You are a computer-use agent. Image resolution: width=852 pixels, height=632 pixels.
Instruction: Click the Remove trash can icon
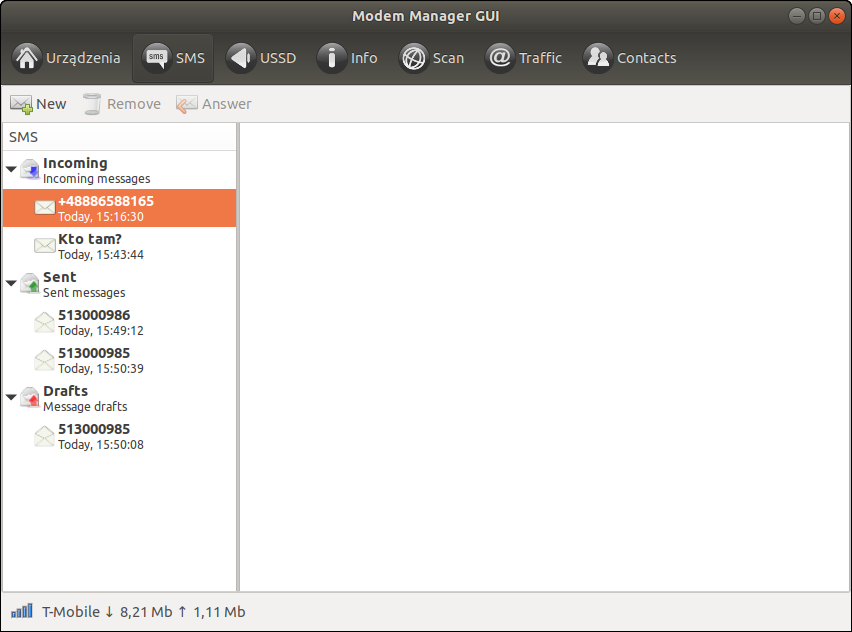(x=92, y=104)
